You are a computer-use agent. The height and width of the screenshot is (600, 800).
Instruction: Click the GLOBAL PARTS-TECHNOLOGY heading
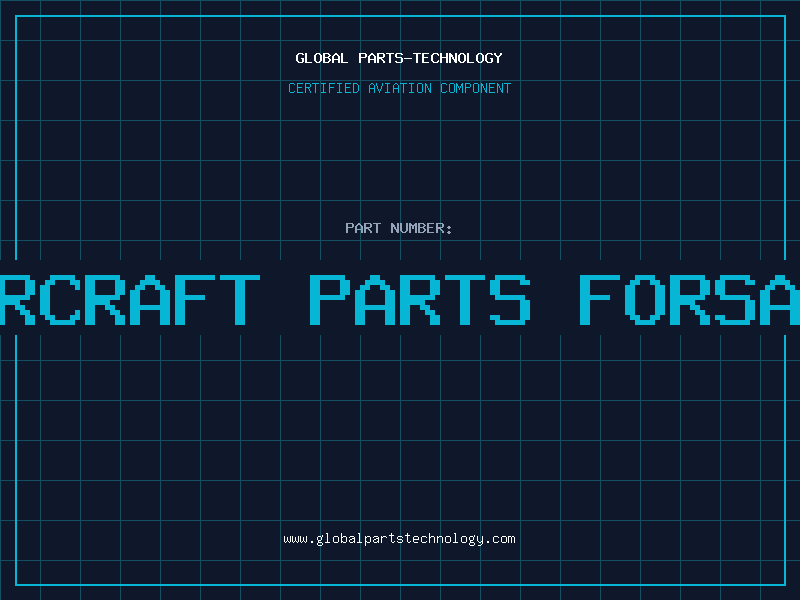pyautogui.click(x=399, y=59)
